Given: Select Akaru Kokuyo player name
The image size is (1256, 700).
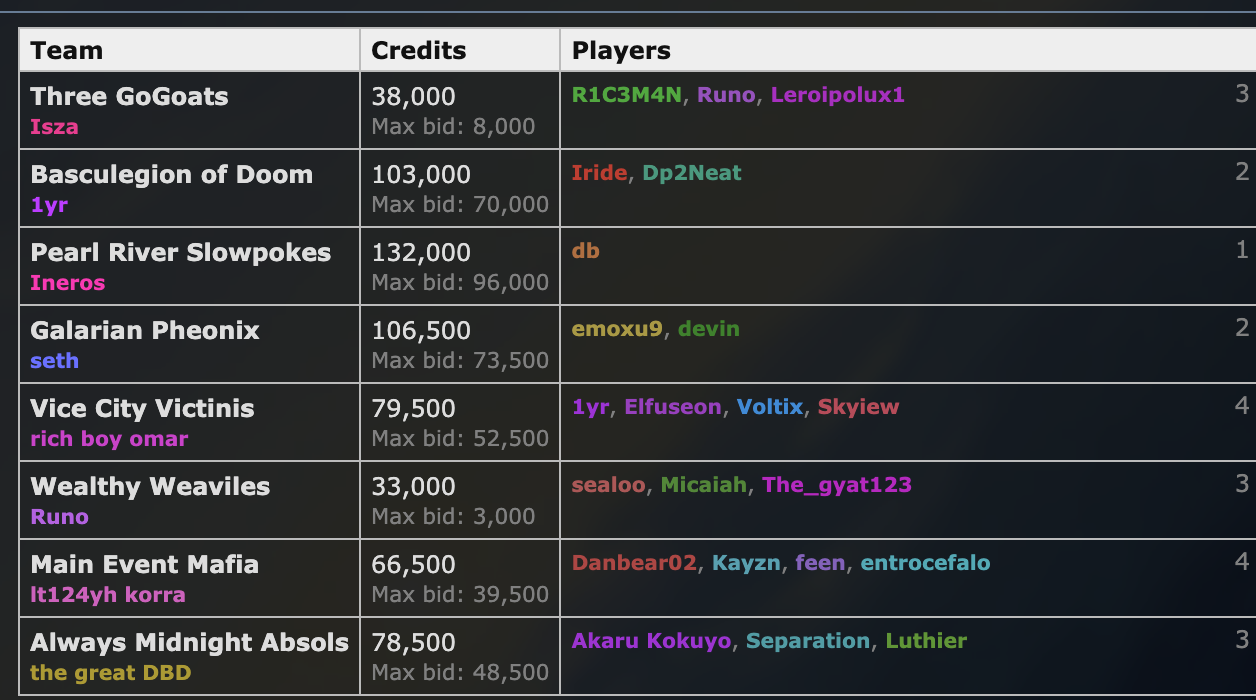Looking at the screenshot, I should [x=651, y=641].
